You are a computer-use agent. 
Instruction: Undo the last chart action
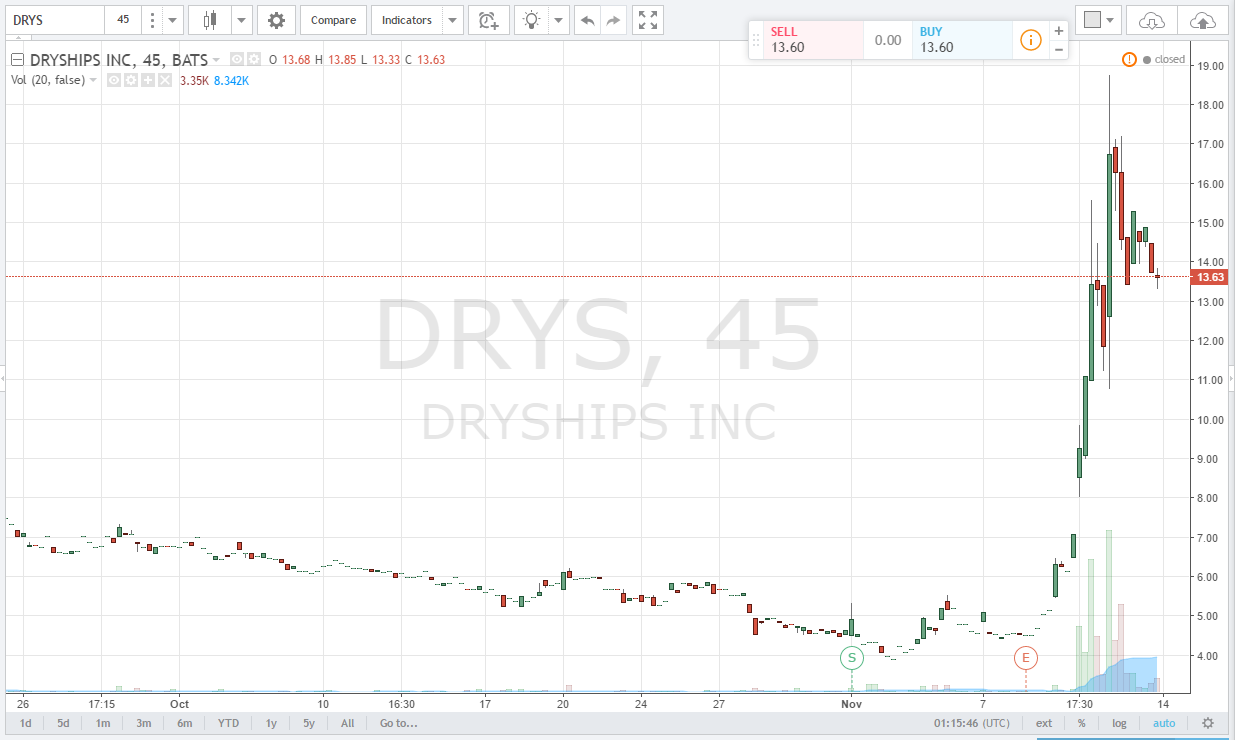pos(587,20)
